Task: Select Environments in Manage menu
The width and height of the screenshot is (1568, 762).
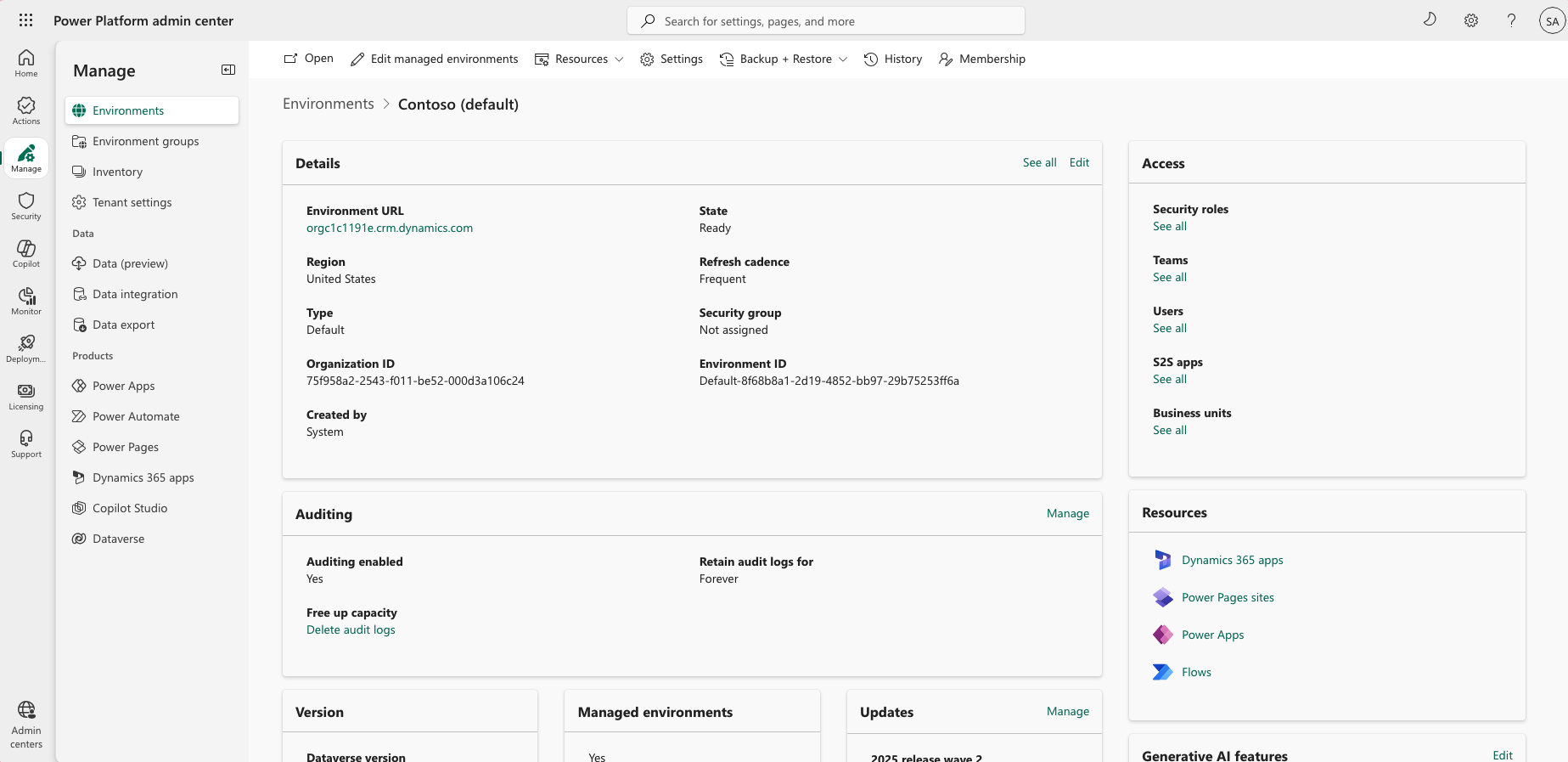Action: (152, 110)
